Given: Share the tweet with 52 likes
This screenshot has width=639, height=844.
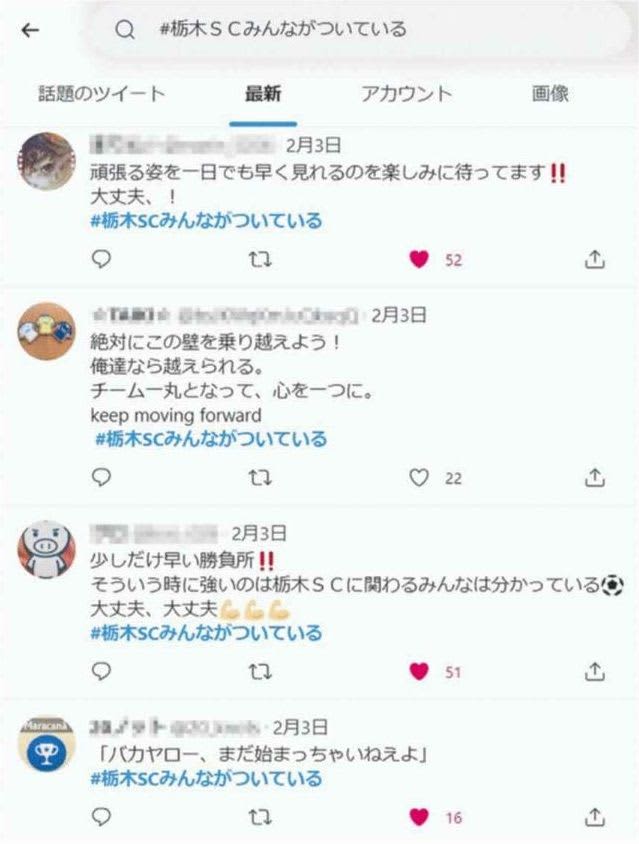Looking at the screenshot, I should tap(594, 259).
